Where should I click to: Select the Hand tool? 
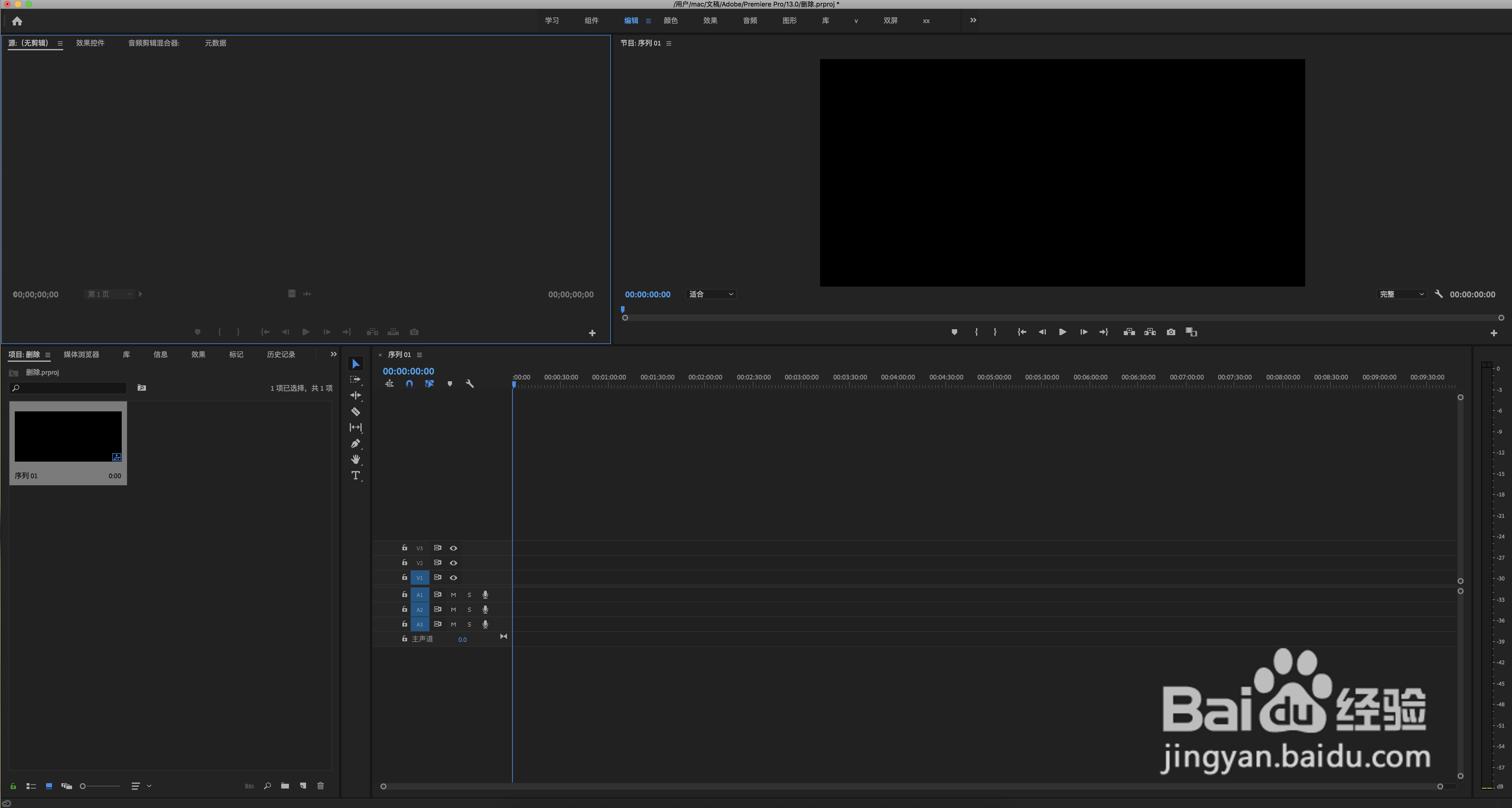pyautogui.click(x=356, y=459)
